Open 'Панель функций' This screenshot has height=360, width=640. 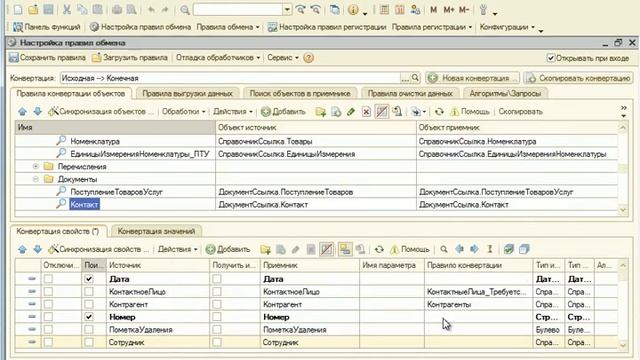coord(47,27)
